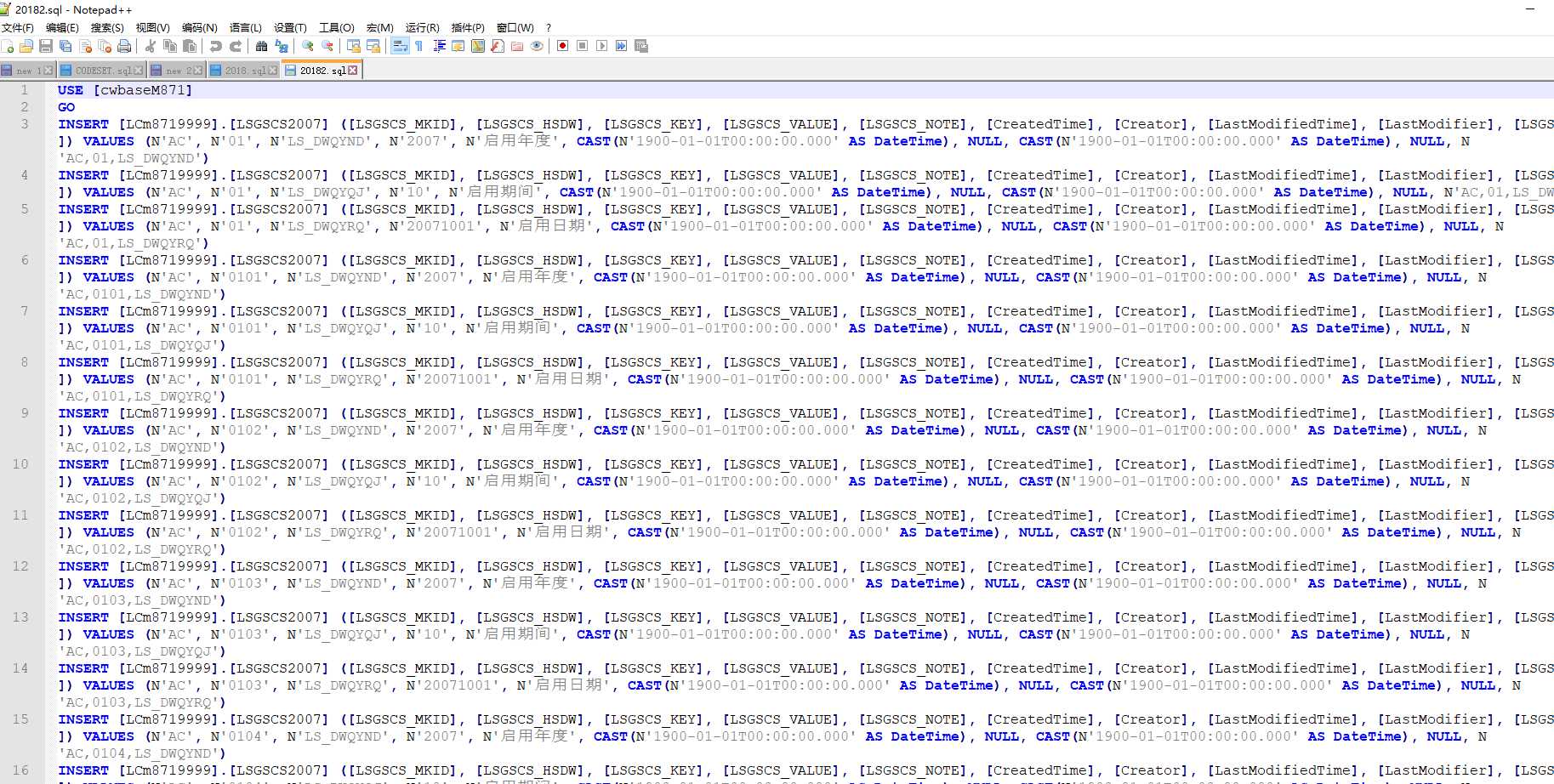Viewport: 1554px width, 784px height.
Task: Close the new 1 tab
Action: (x=48, y=71)
